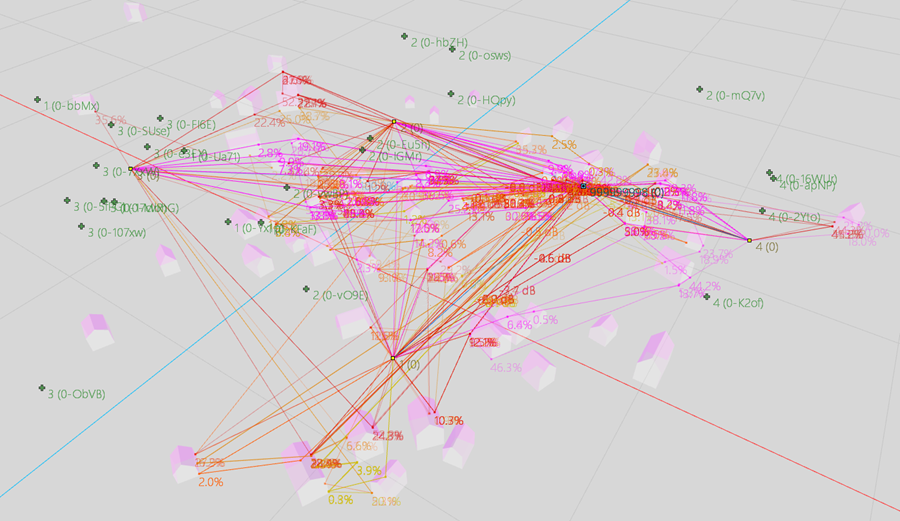The image size is (900, 521).
Task: Click the 3 (0-107xw) cross marker
Action: coord(81,227)
